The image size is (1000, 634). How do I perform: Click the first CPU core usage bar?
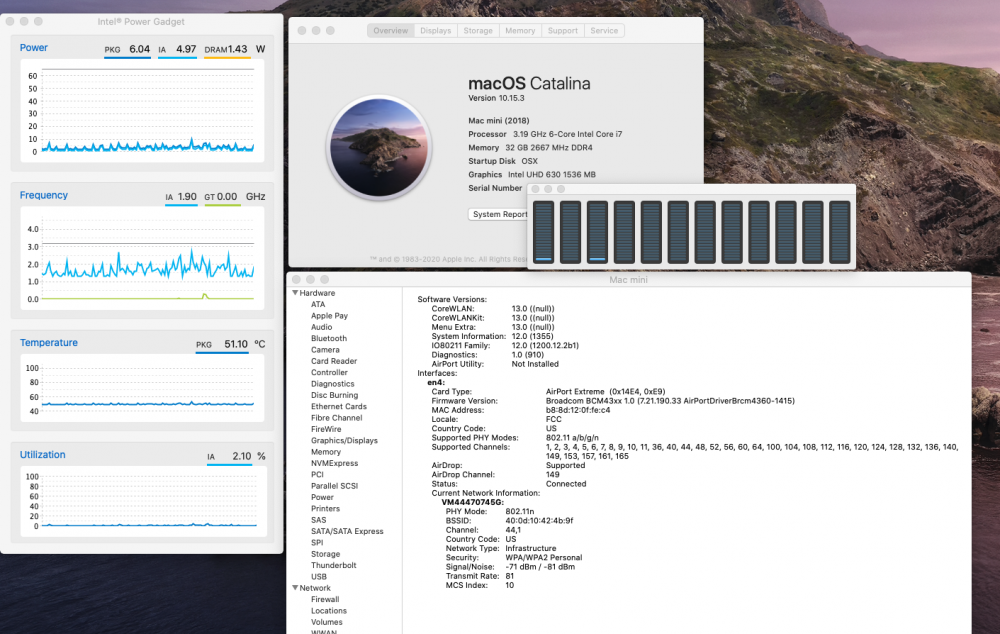tap(543, 232)
